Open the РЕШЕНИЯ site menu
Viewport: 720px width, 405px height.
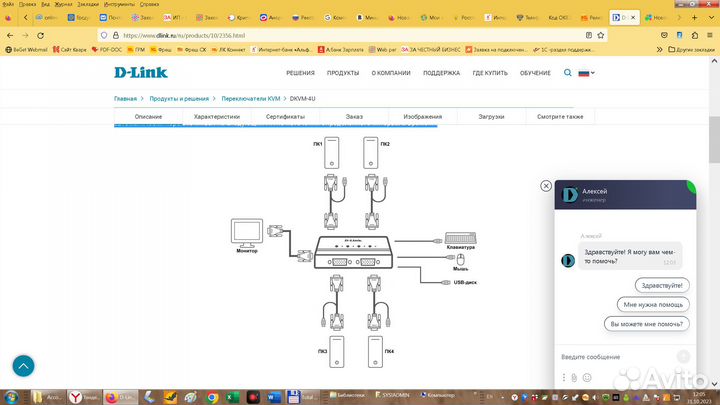(x=300, y=73)
